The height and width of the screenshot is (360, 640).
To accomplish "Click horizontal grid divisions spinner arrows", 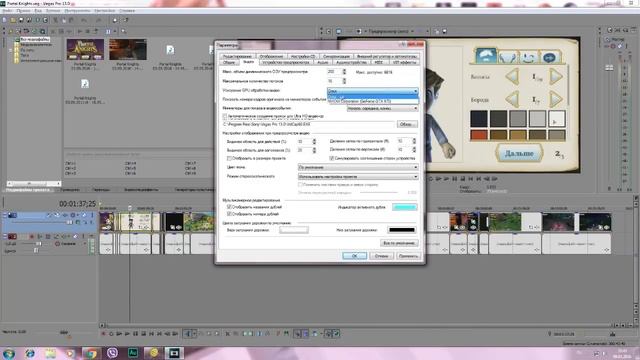I will [x=414, y=141].
